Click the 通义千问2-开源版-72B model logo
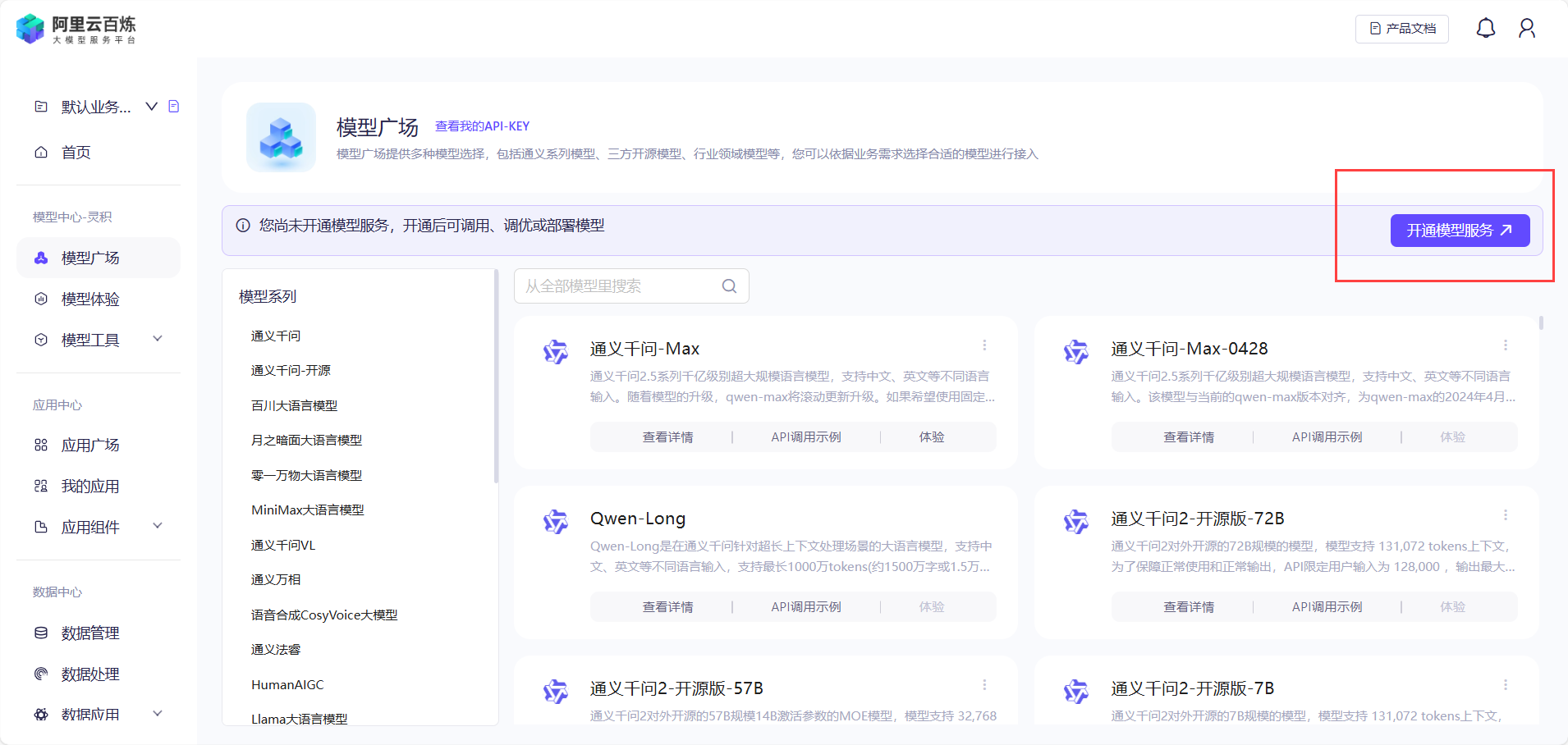The height and width of the screenshot is (745, 1568). tap(1076, 522)
